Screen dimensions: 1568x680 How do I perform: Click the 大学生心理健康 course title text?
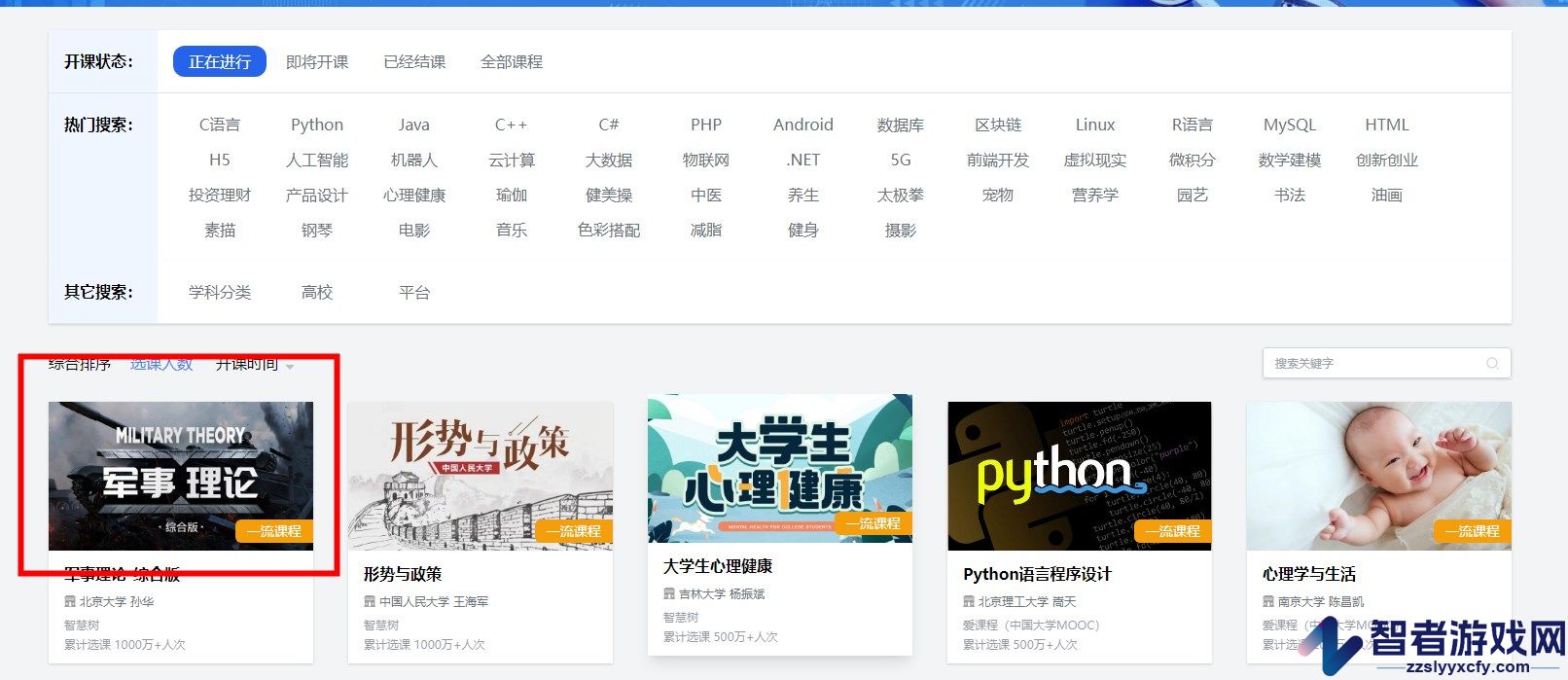tap(718, 566)
